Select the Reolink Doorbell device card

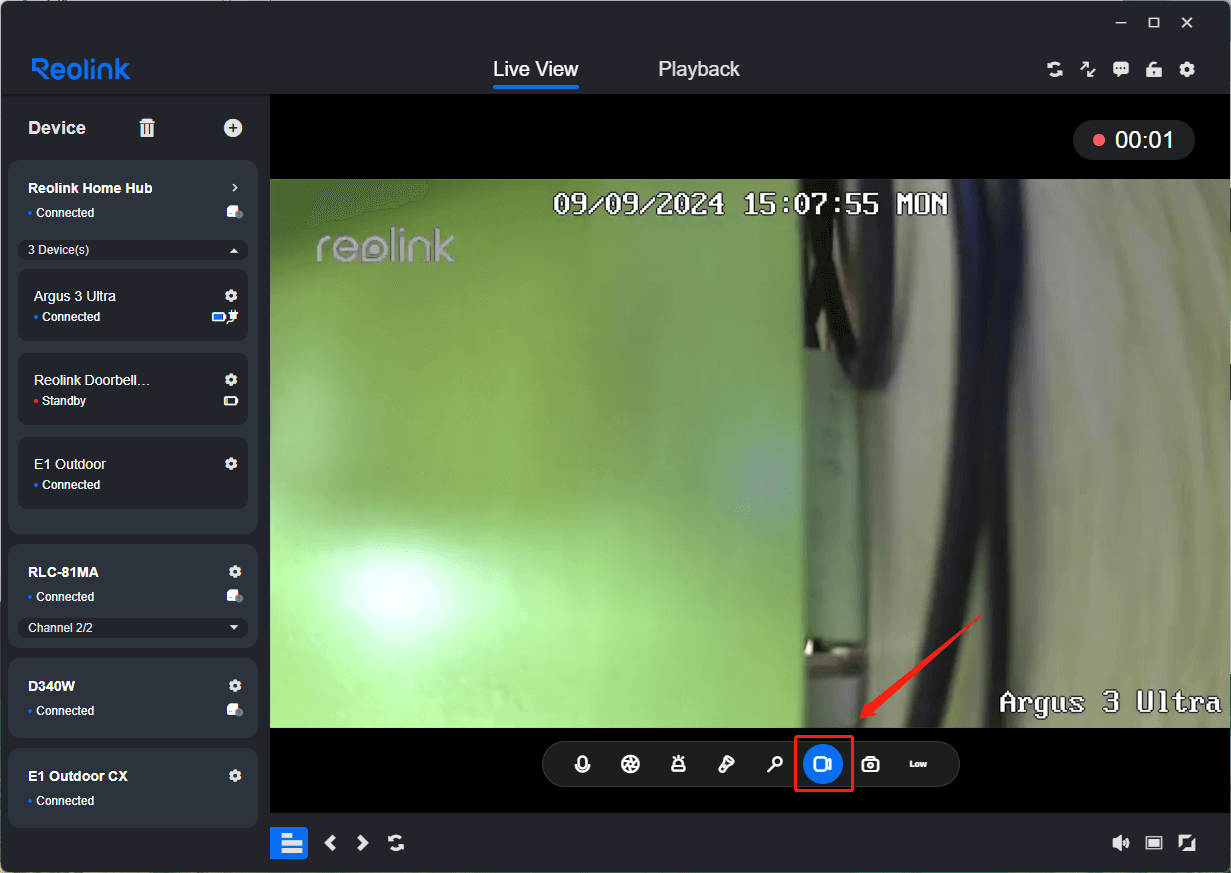click(133, 389)
